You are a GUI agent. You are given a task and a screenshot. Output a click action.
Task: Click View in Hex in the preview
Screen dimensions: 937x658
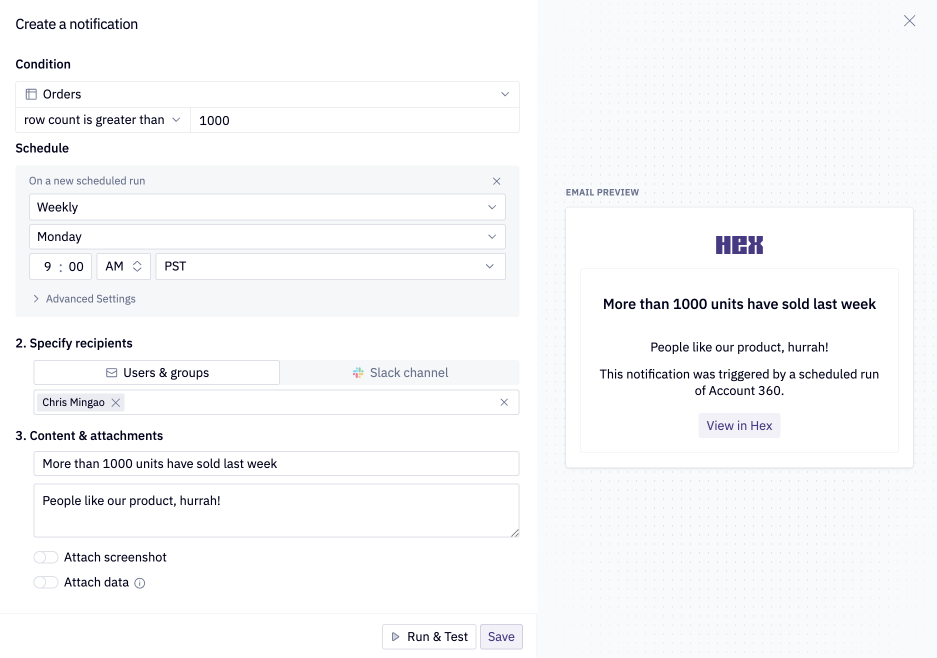[x=739, y=425]
